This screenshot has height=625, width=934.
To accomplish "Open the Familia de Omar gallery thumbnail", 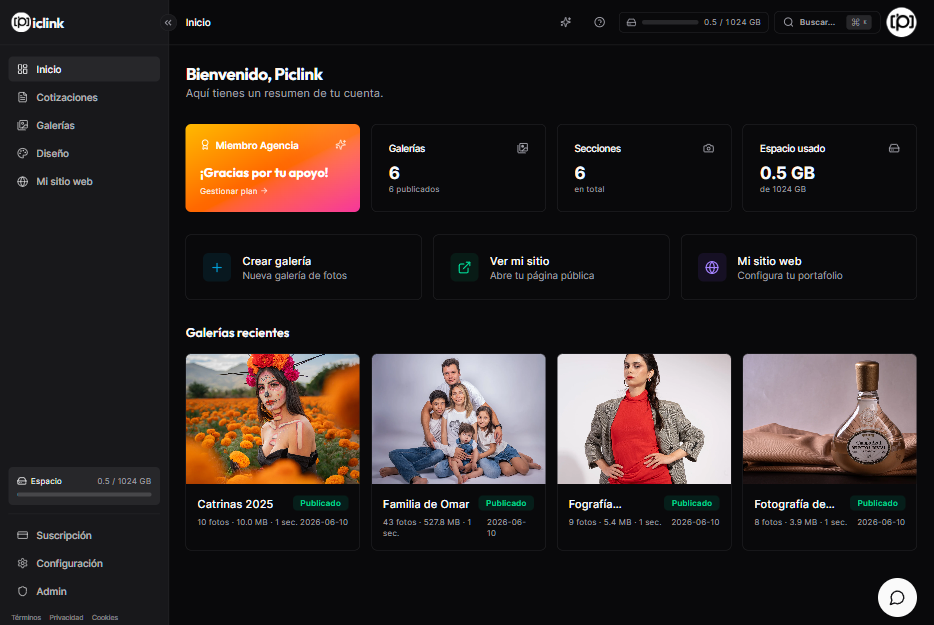I will [x=459, y=419].
